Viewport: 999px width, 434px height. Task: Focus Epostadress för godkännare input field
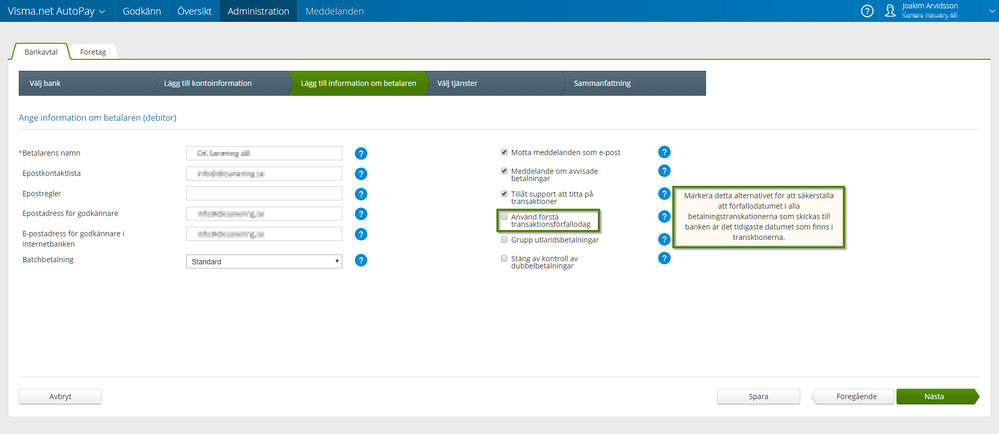tap(264, 214)
